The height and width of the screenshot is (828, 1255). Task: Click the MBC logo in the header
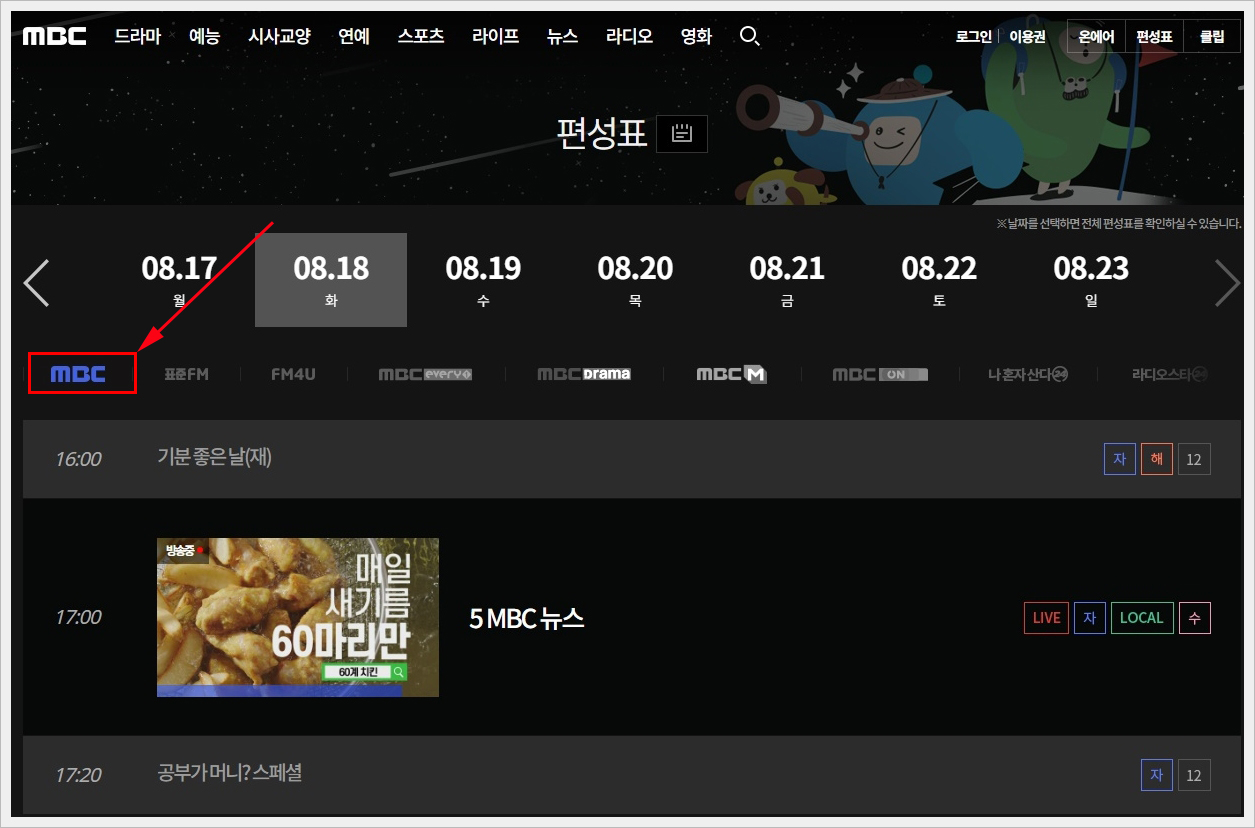point(55,37)
